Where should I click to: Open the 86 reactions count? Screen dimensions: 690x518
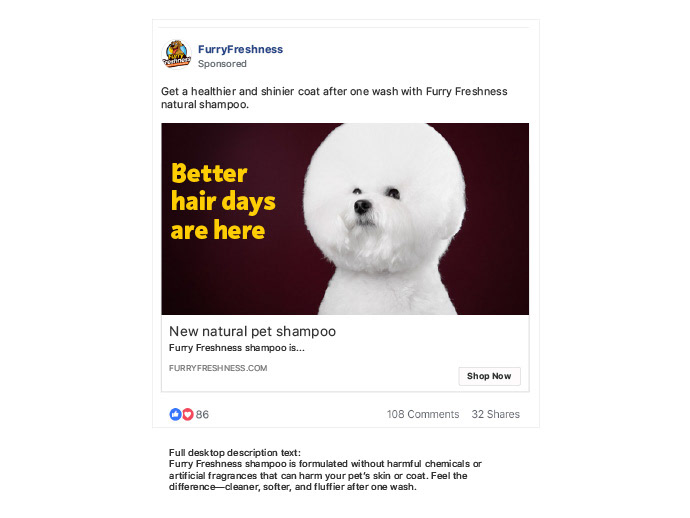[202, 415]
